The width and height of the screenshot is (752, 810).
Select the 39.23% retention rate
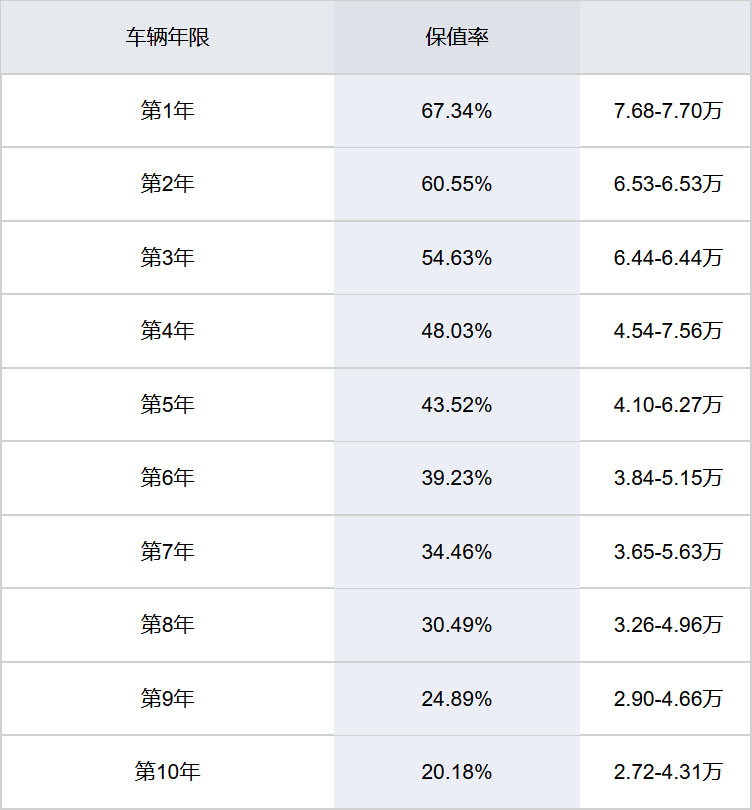(x=457, y=478)
